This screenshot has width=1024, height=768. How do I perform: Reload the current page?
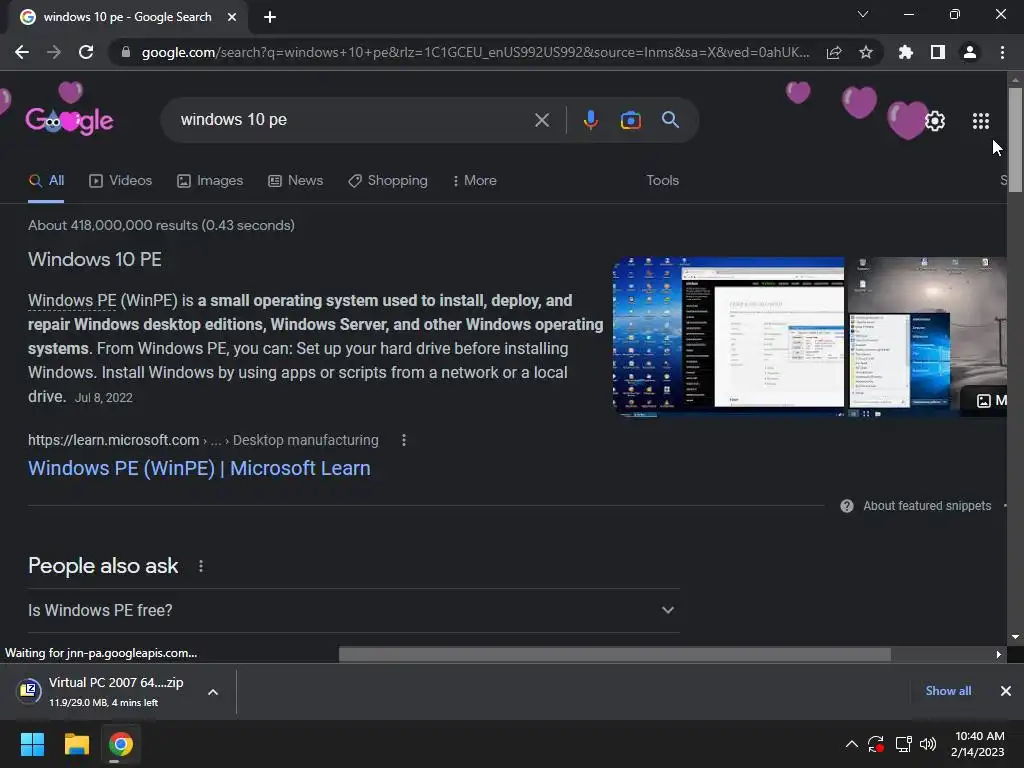[x=86, y=52]
